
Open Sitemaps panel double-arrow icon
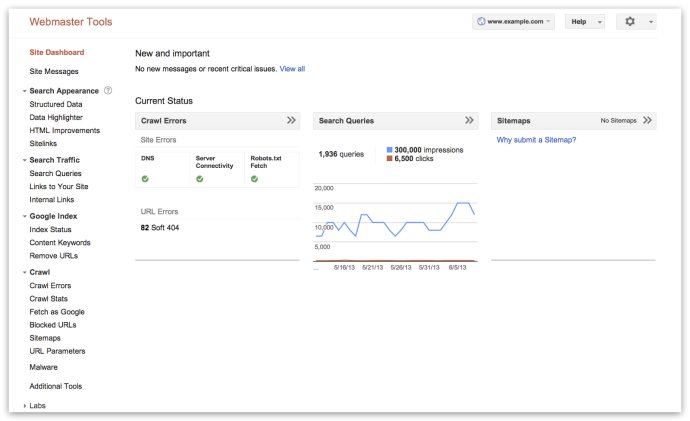[648, 120]
